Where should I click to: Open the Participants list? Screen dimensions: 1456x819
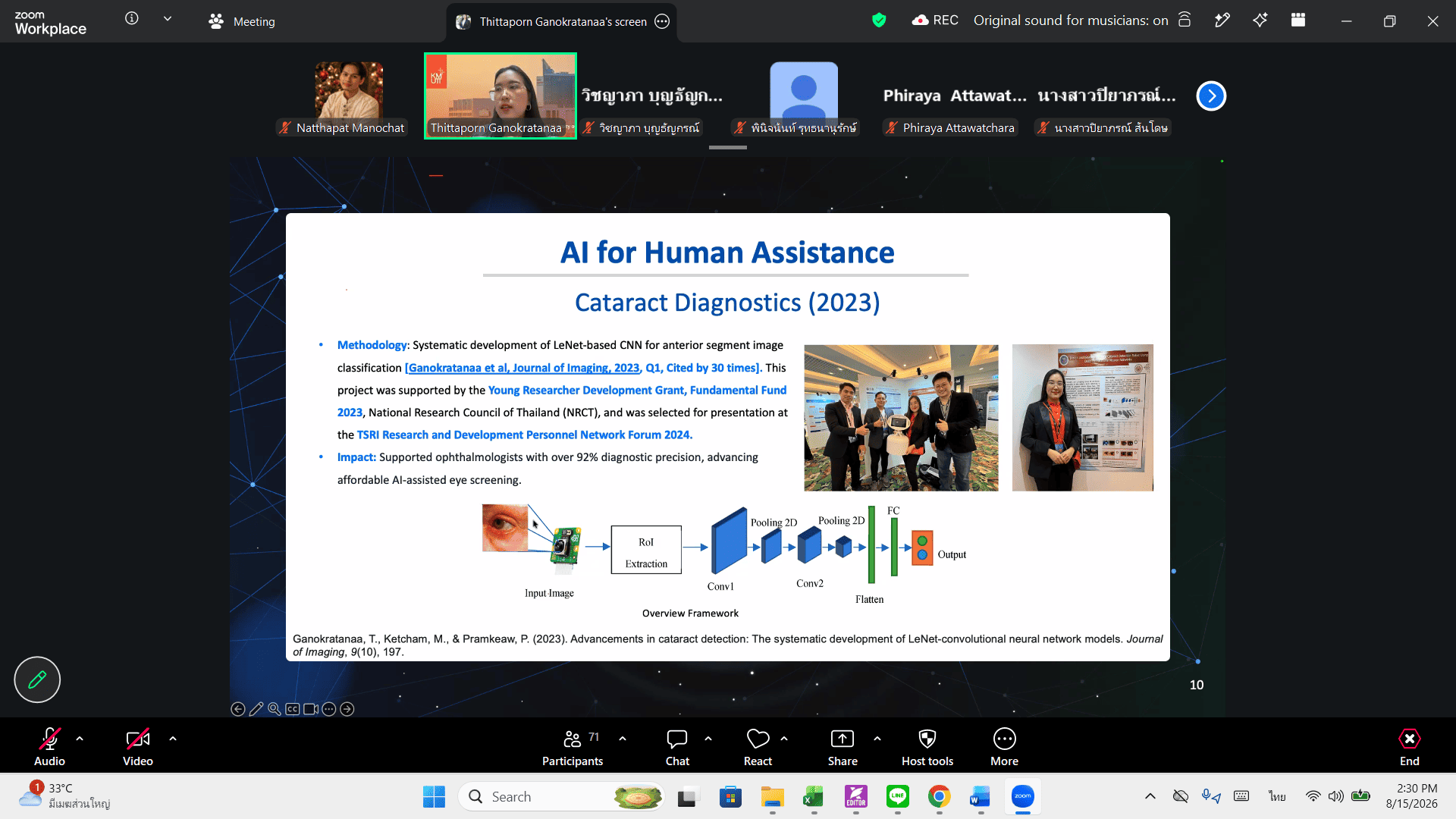tap(573, 748)
